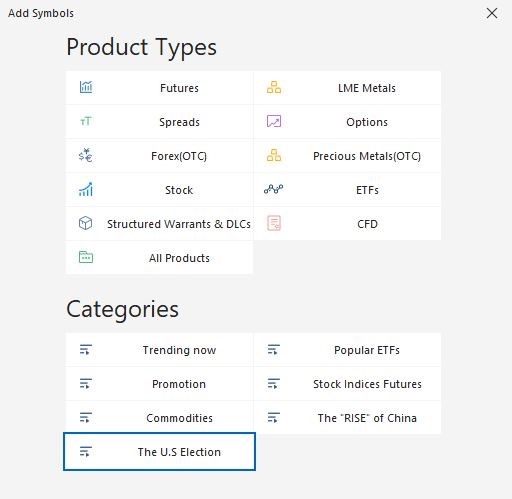Choose Stock Indices Futures category
This screenshot has width=512, height=499.
(347, 384)
